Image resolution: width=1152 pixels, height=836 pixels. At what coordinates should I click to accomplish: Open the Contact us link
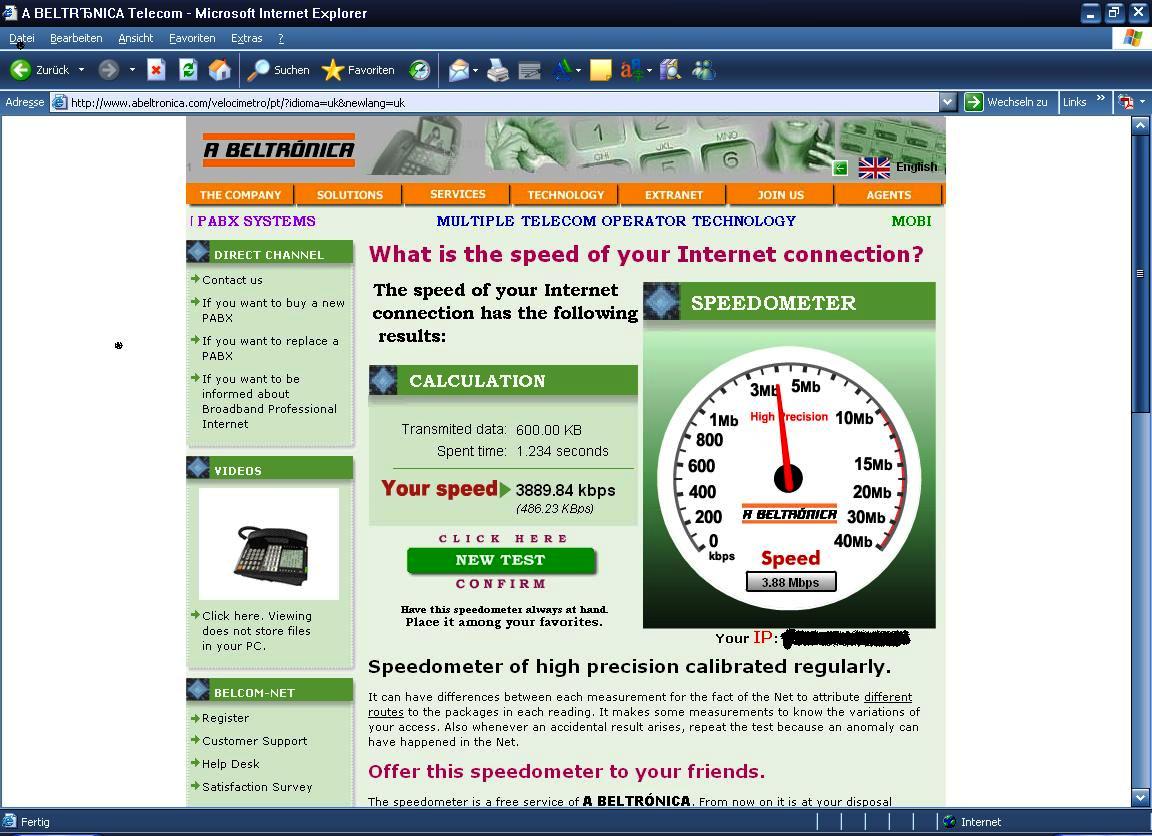tap(232, 280)
